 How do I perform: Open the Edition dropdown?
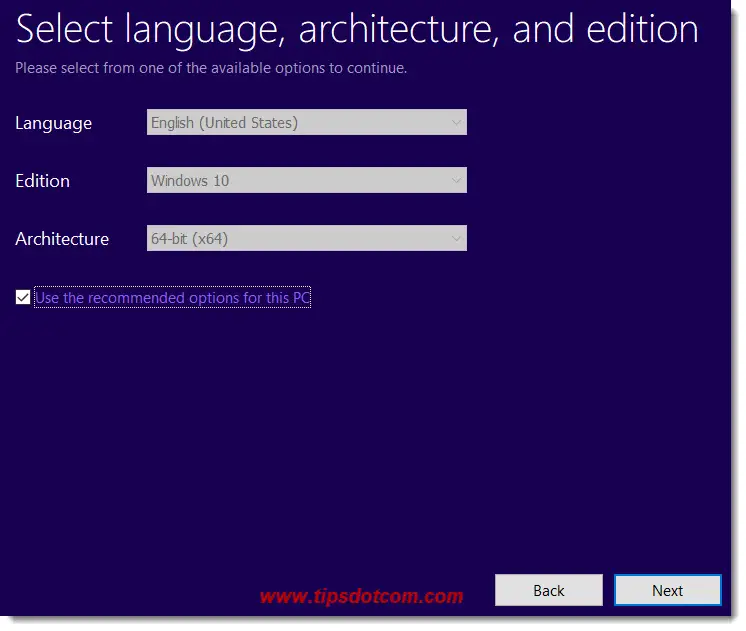click(x=306, y=181)
